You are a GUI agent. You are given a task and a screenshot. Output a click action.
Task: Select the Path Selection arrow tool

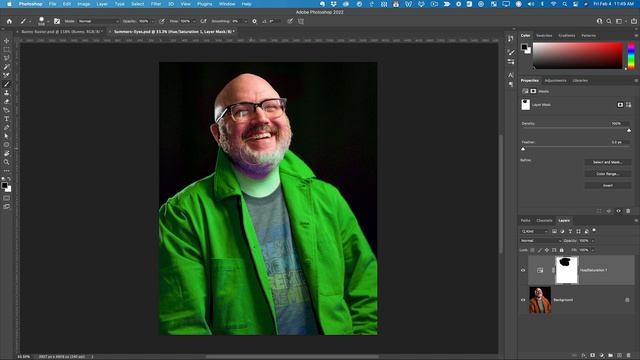[7, 136]
